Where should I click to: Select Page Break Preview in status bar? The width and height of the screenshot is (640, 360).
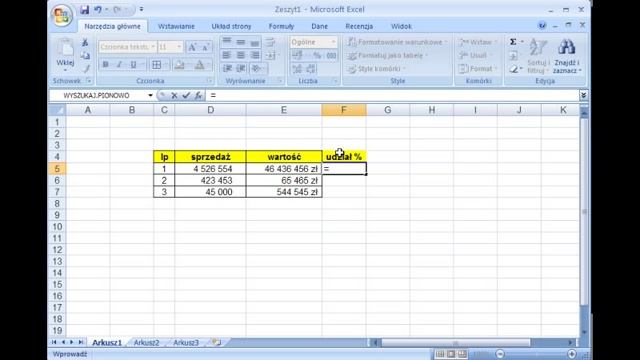tap(462, 354)
